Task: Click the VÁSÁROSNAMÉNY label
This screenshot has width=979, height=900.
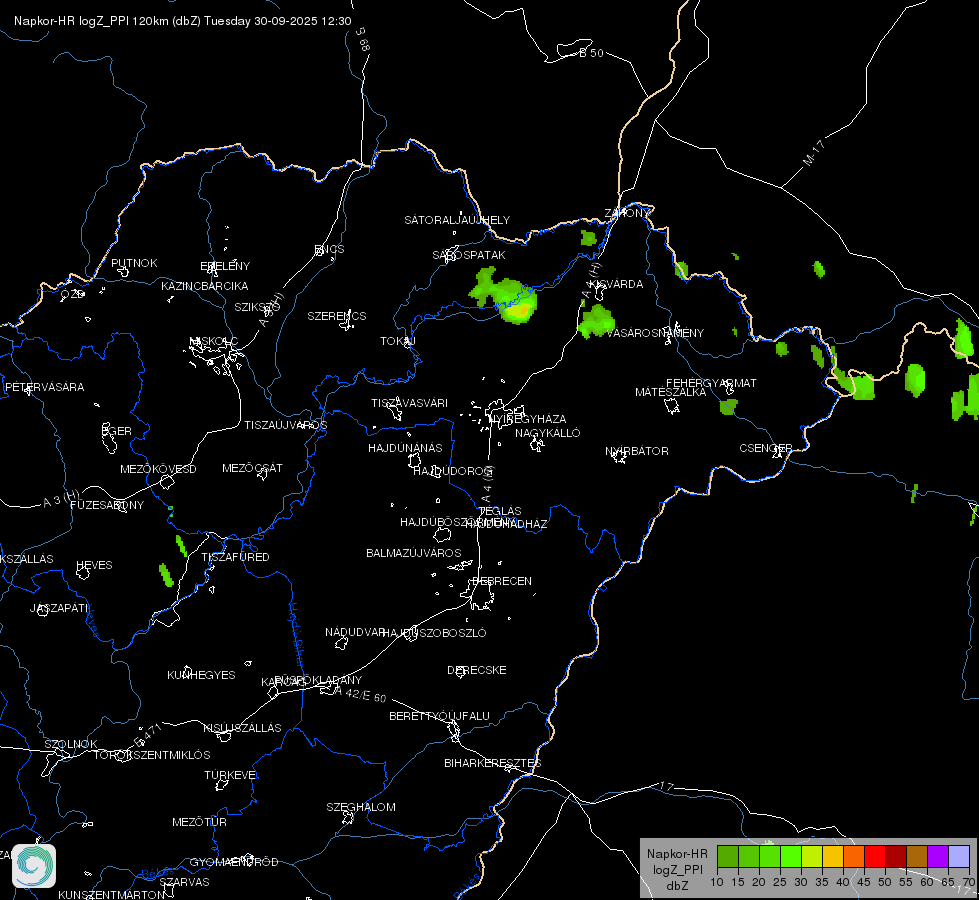Action: tap(655, 333)
